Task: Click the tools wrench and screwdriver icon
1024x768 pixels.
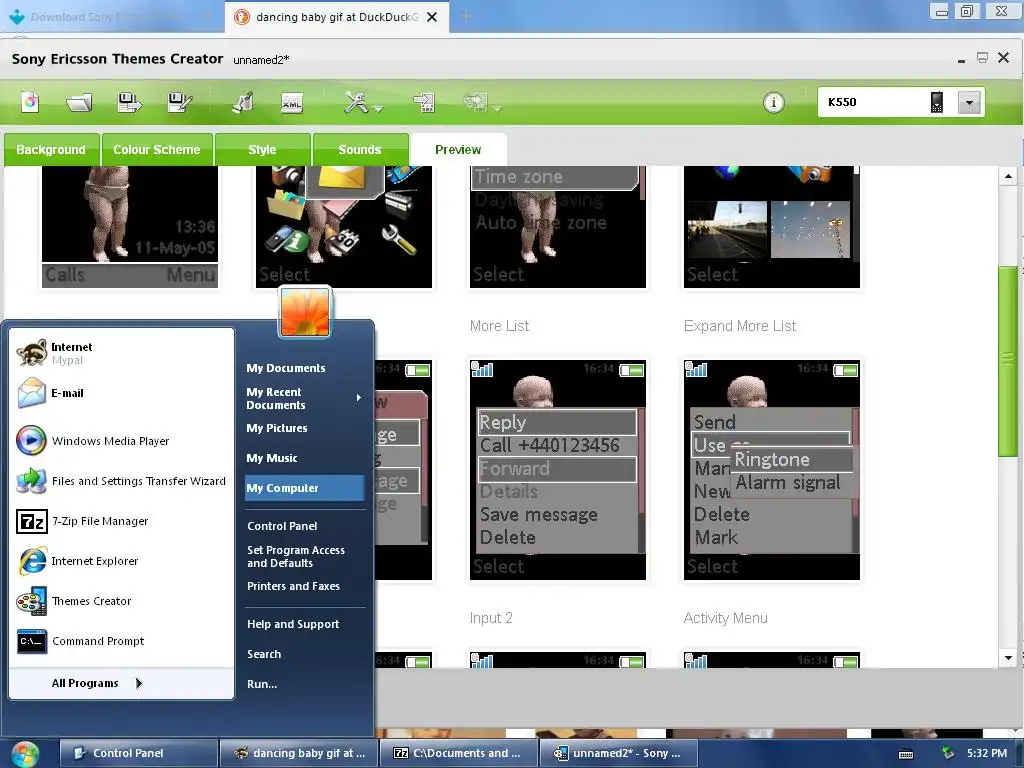Action: 357,103
